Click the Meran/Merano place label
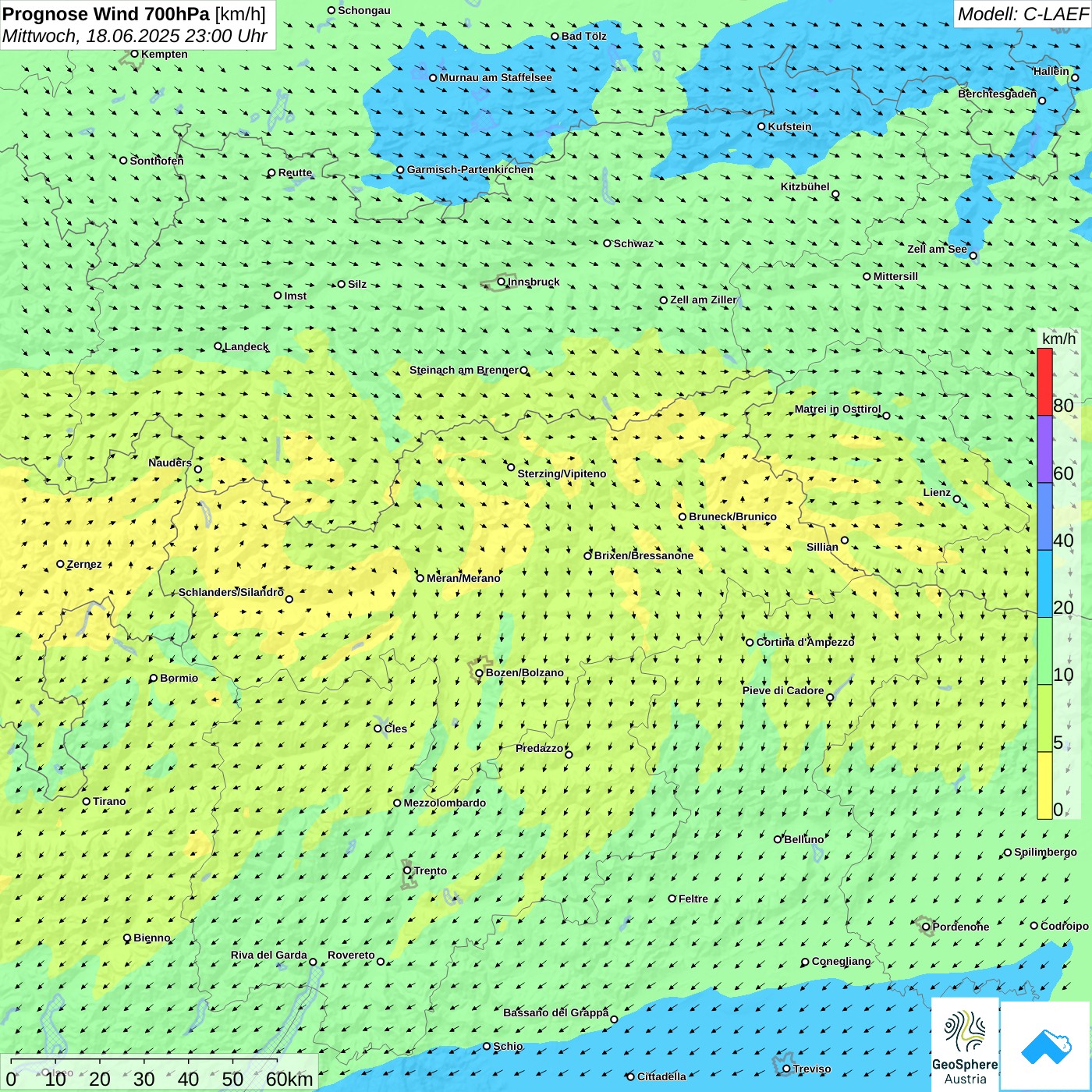Screen dimensions: 1092x1092 463,578
